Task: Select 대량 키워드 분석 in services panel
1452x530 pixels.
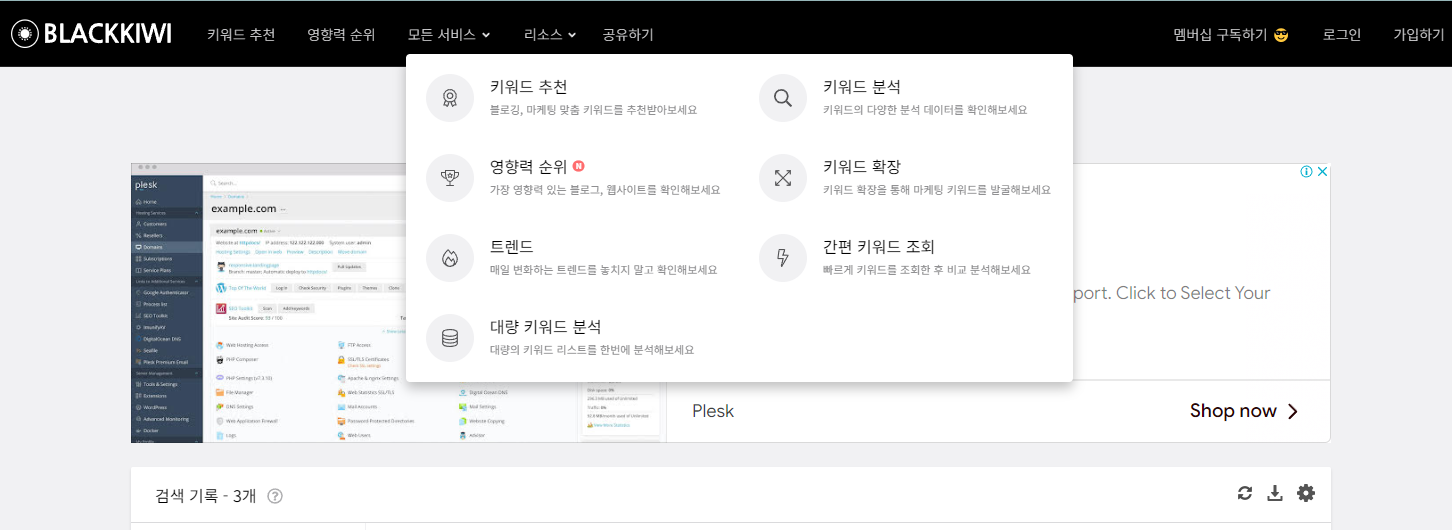Action: tap(545, 327)
